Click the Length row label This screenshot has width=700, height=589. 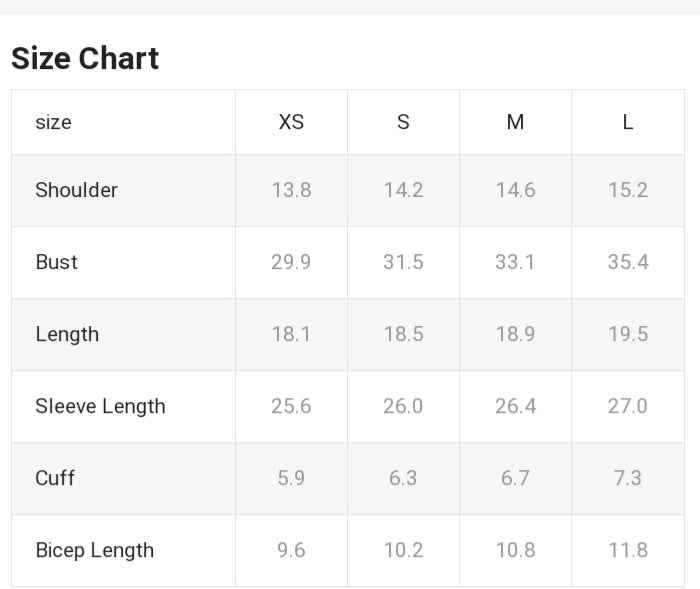pos(67,334)
